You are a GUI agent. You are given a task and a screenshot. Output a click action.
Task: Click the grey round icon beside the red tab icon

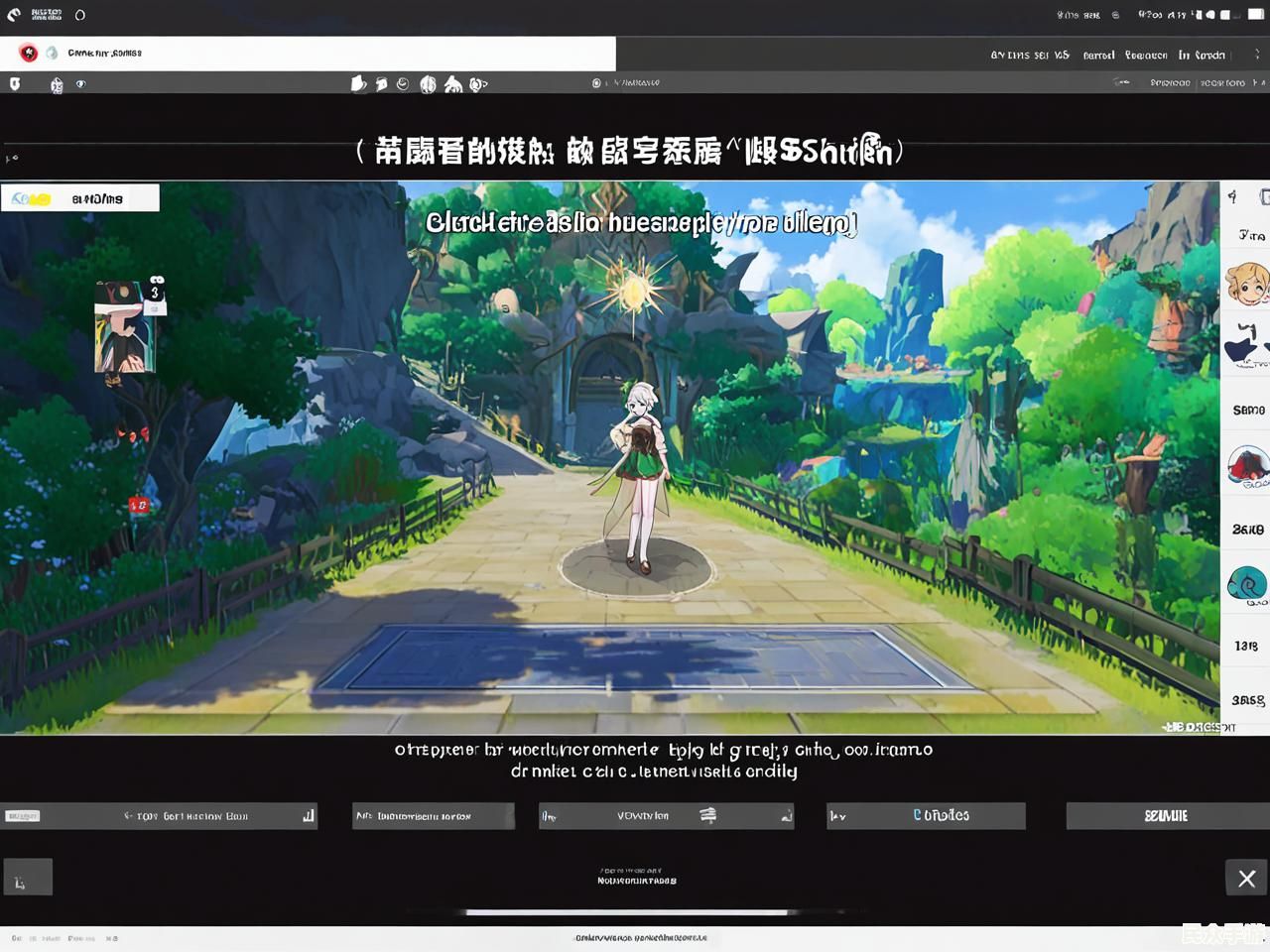(52, 54)
